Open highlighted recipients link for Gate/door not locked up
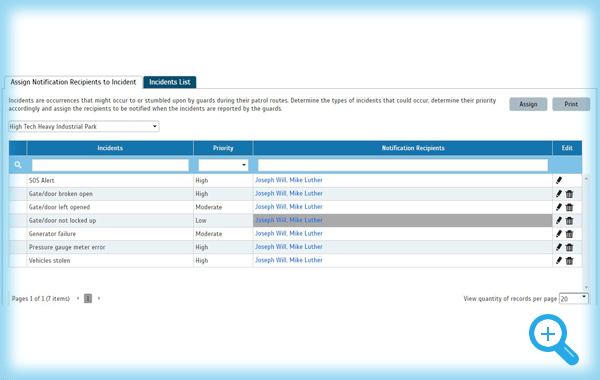600x380 pixels. (289, 220)
